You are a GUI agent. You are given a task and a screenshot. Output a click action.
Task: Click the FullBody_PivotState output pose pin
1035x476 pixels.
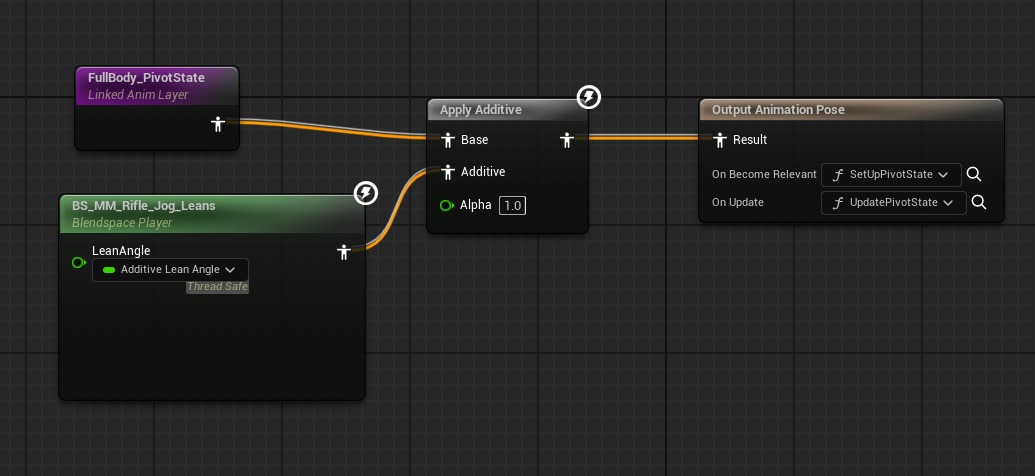[218, 123]
